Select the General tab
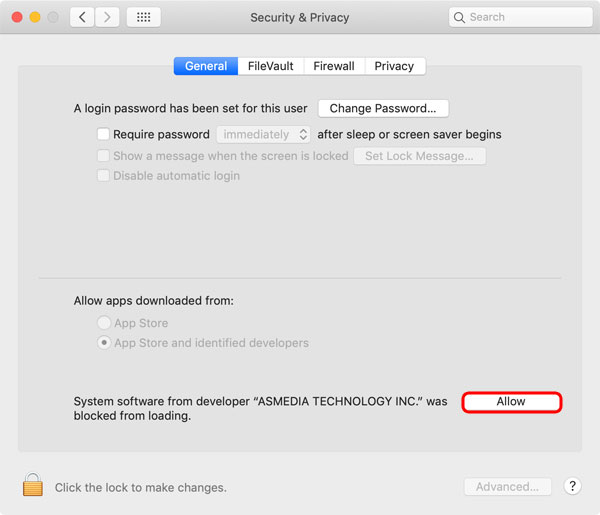Viewport: 600px width, 515px height. click(206, 66)
